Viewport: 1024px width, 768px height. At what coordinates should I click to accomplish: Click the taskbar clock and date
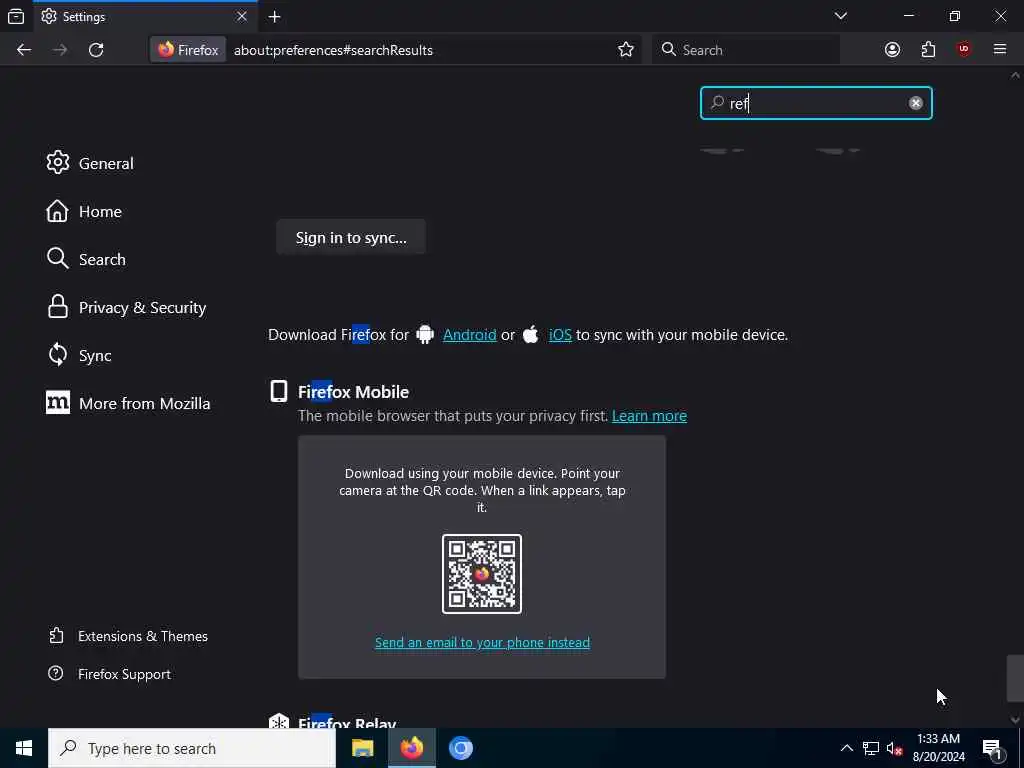(x=938, y=748)
